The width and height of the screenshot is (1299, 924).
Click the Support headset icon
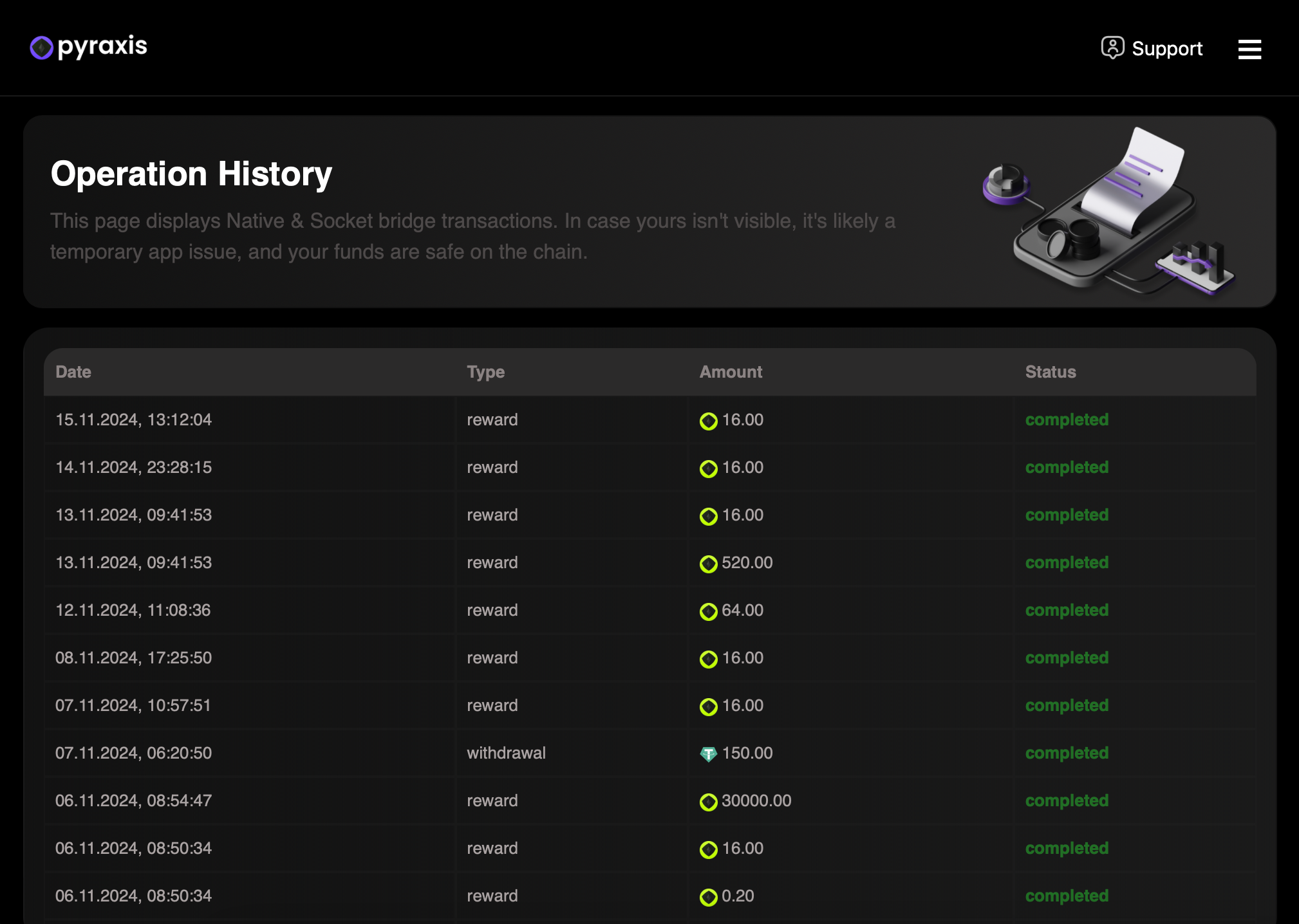pyautogui.click(x=1112, y=48)
